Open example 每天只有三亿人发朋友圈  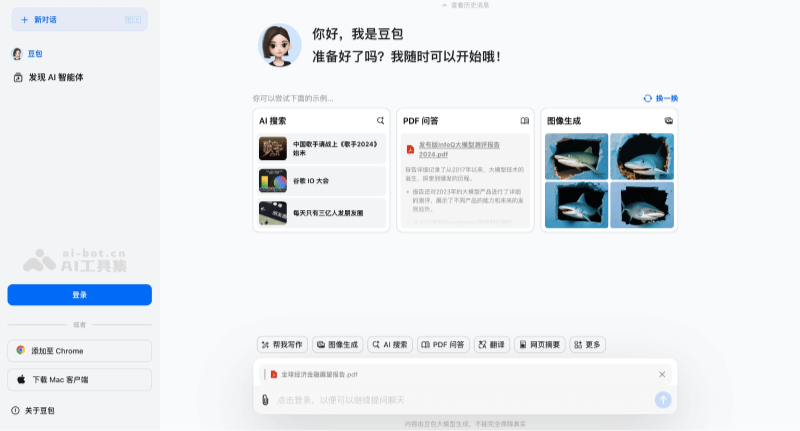(x=321, y=213)
